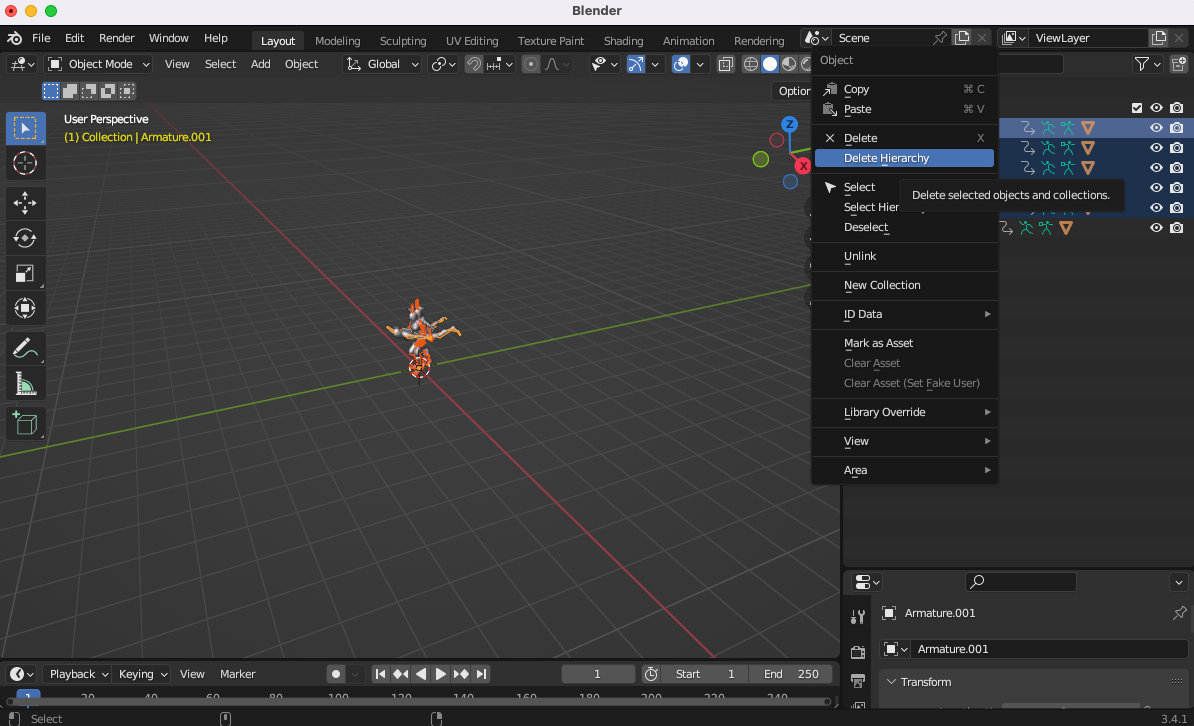Open the Render properties tab
This screenshot has height=726, width=1194.
point(858,652)
